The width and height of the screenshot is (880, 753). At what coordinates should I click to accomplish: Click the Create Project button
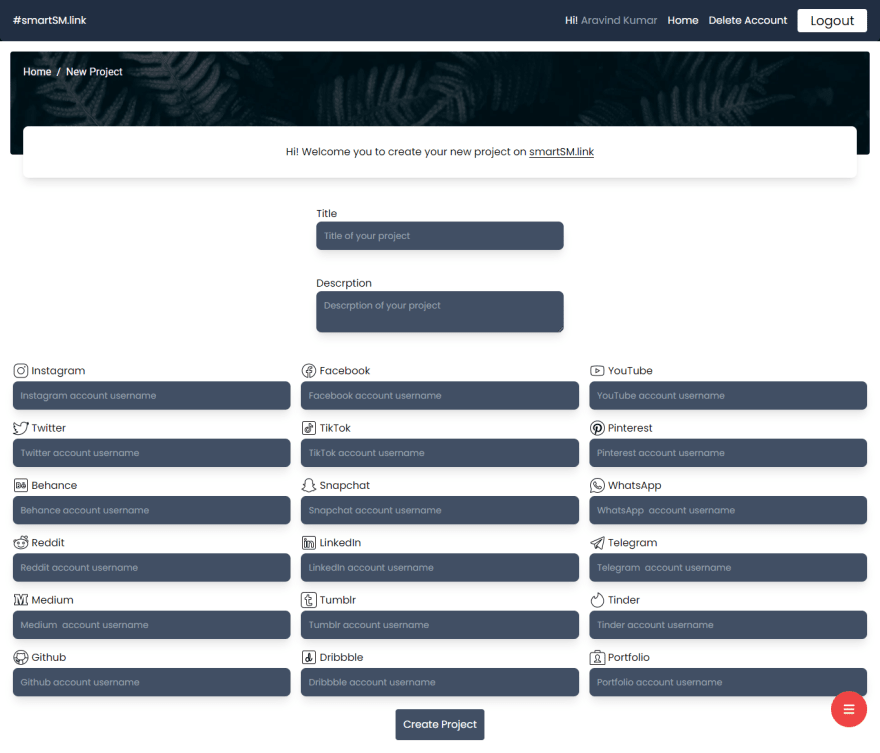tap(439, 724)
